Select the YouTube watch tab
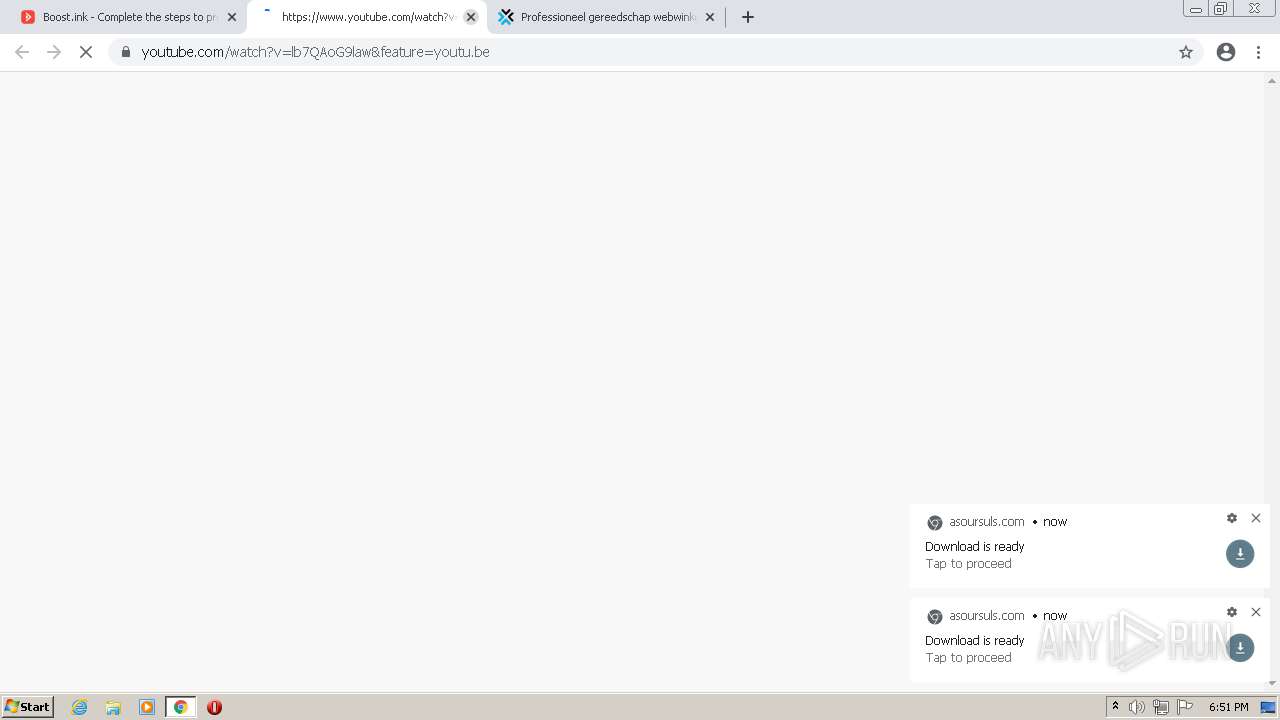 (367, 17)
